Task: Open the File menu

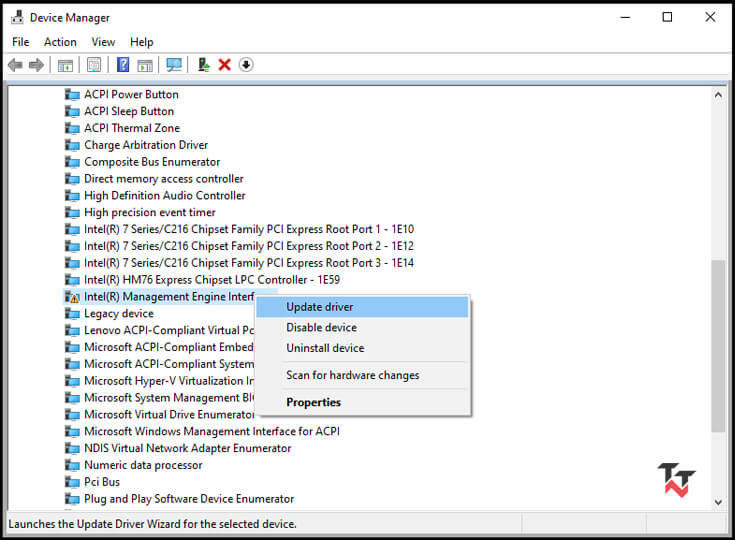Action: (x=21, y=42)
